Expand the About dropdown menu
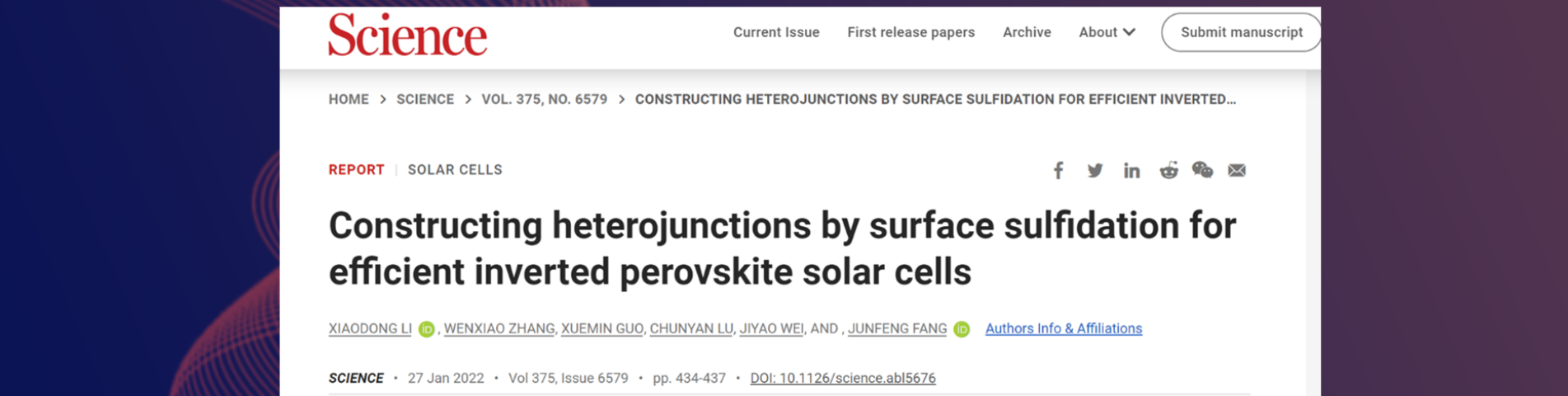The image size is (1568, 396). pos(1107,32)
